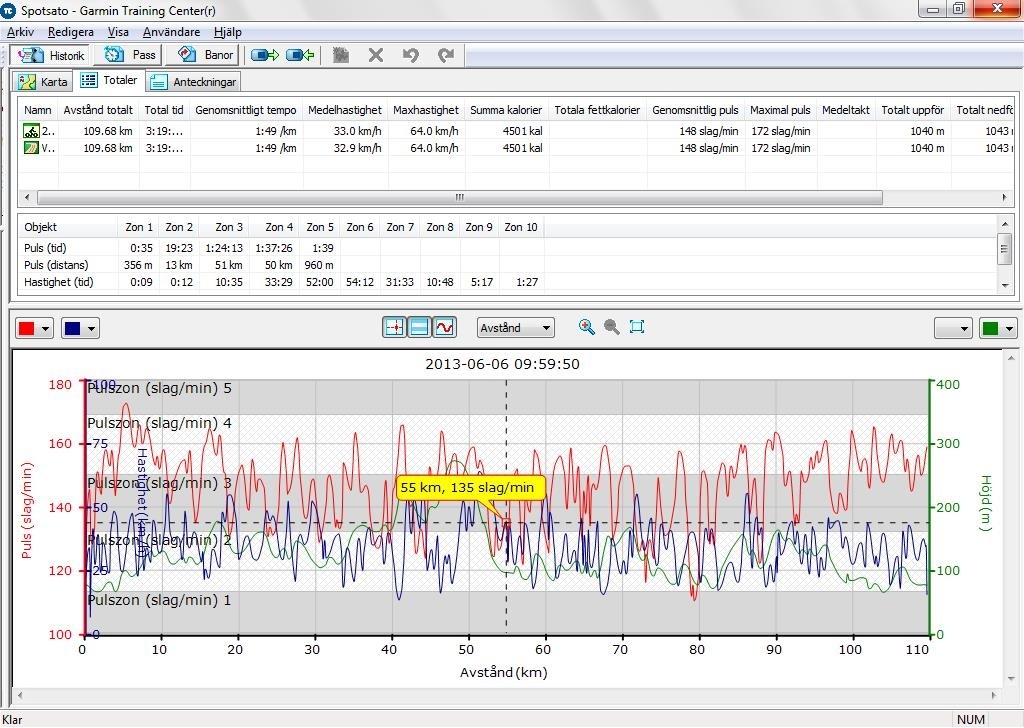Zoom in on the chart

[587, 327]
